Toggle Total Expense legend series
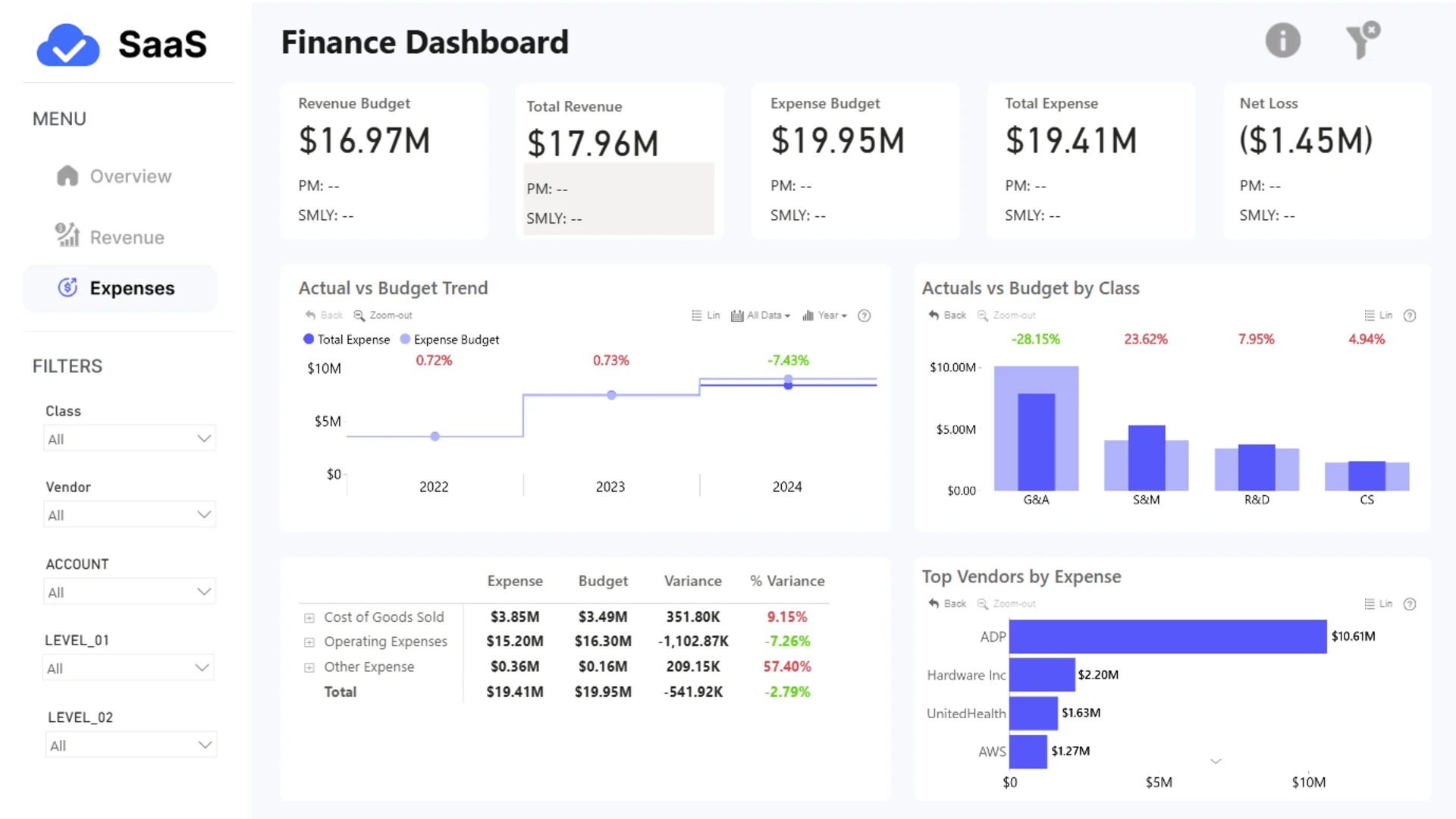The image size is (1456, 819). [347, 339]
